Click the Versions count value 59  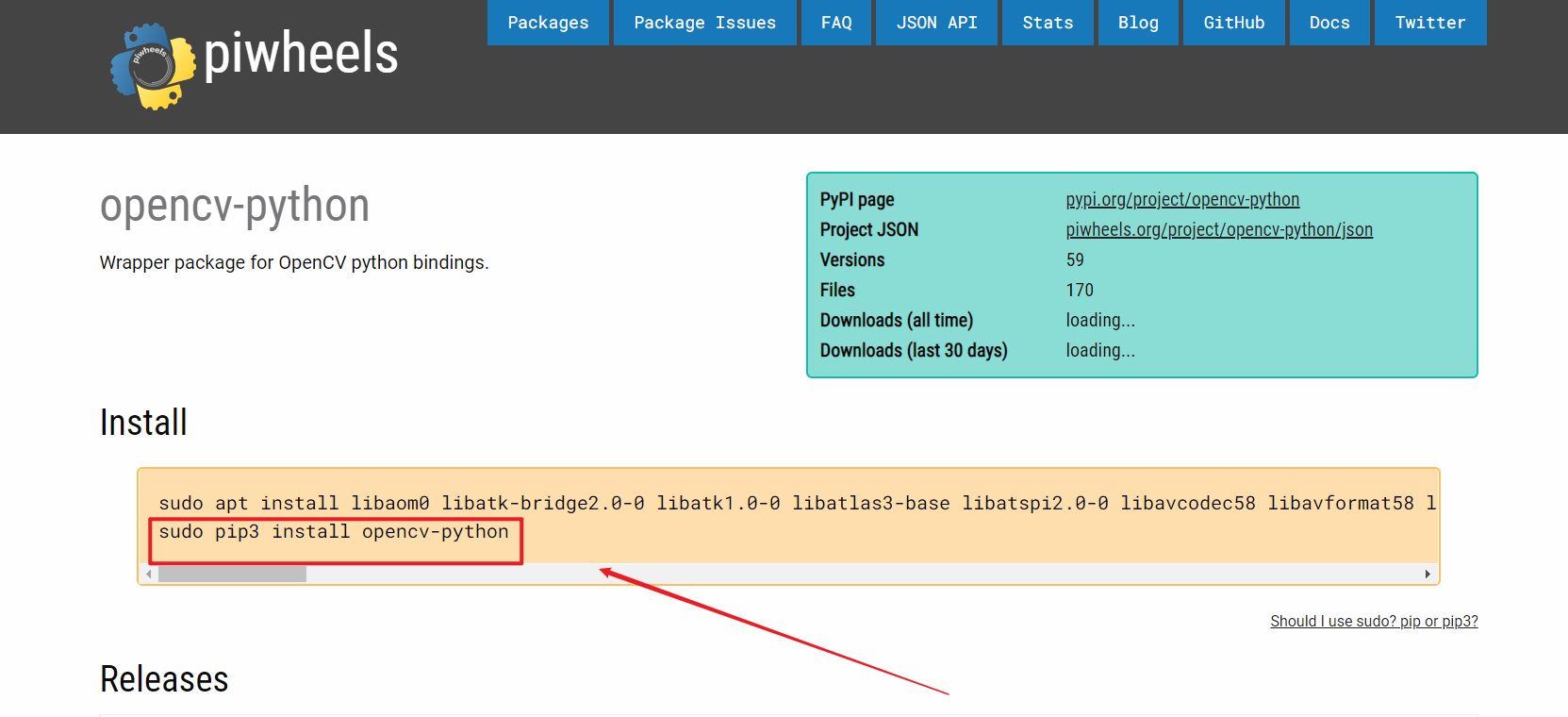click(x=1075, y=259)
